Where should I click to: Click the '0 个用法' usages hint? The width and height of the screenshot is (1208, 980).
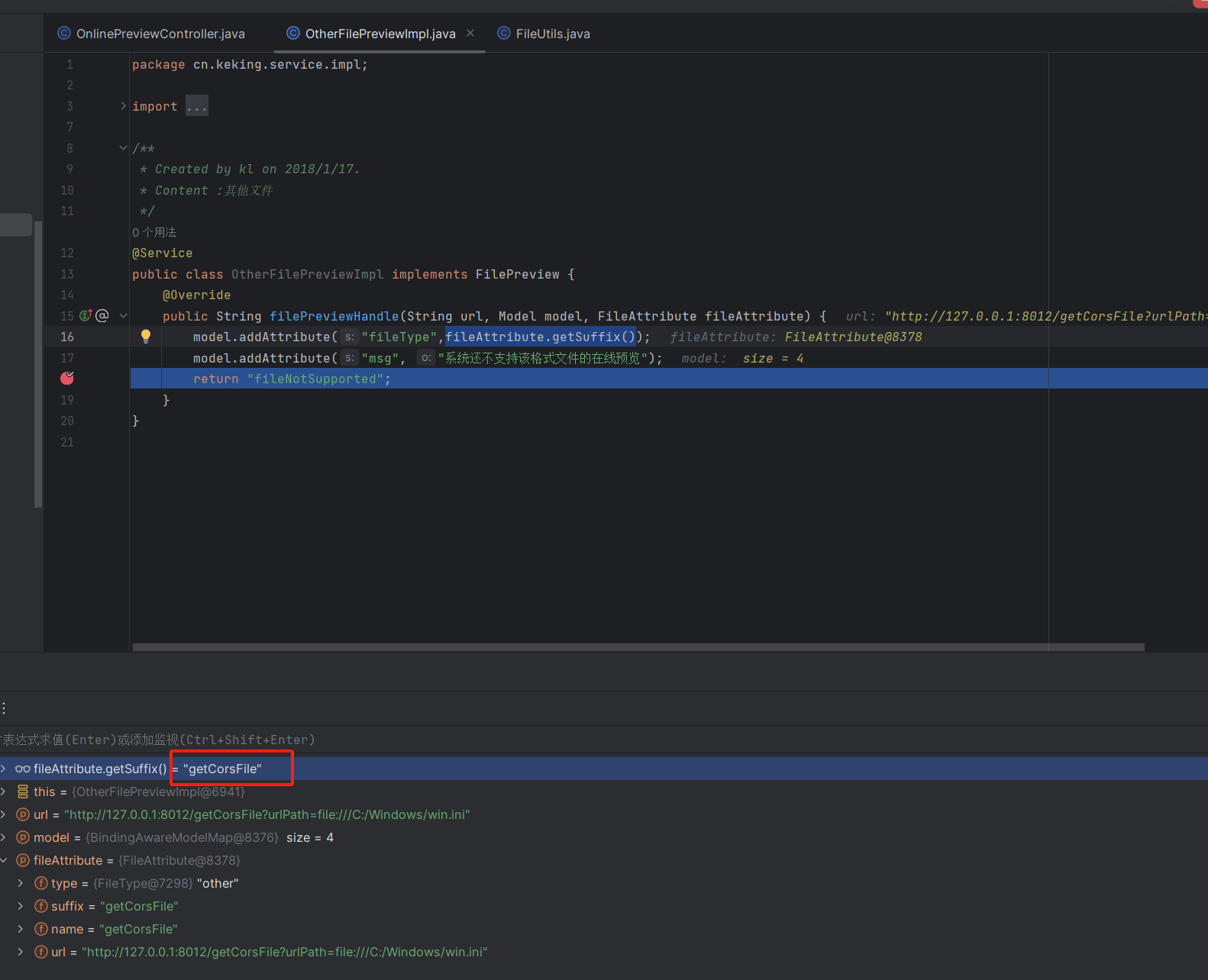pyautogui.click(x=154, y=232)
